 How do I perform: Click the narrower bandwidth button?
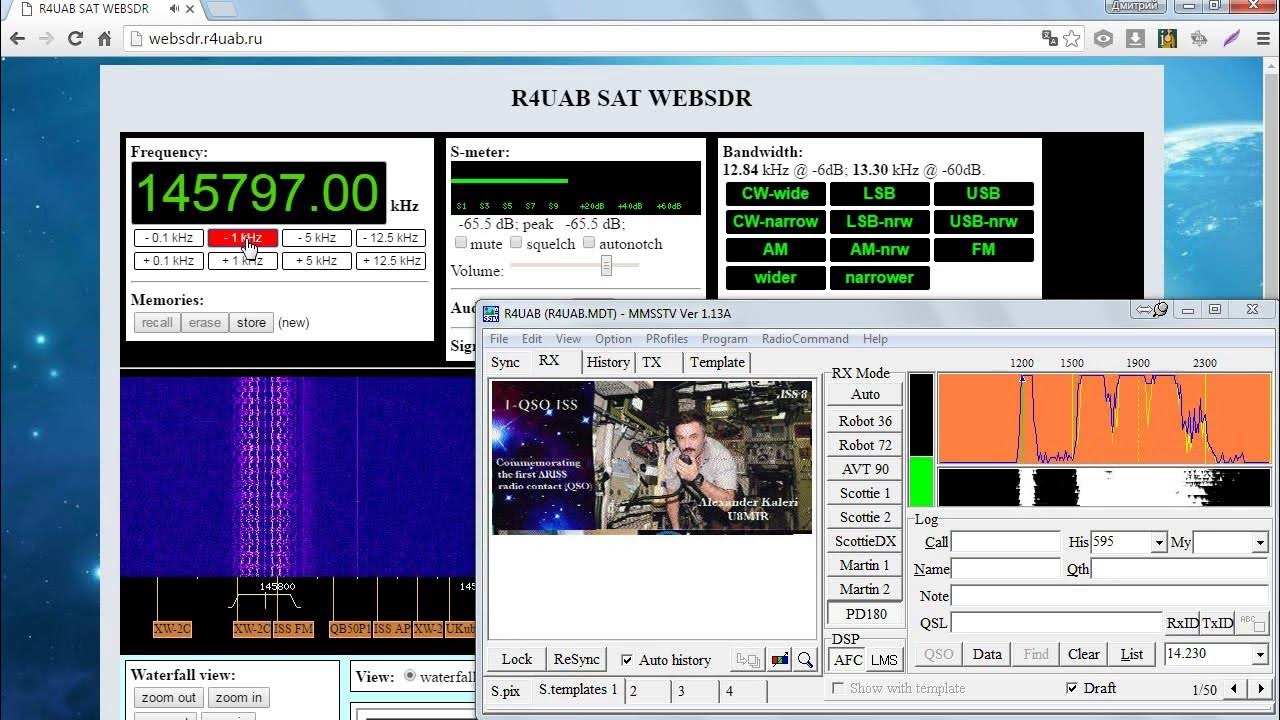pos(879,277)
